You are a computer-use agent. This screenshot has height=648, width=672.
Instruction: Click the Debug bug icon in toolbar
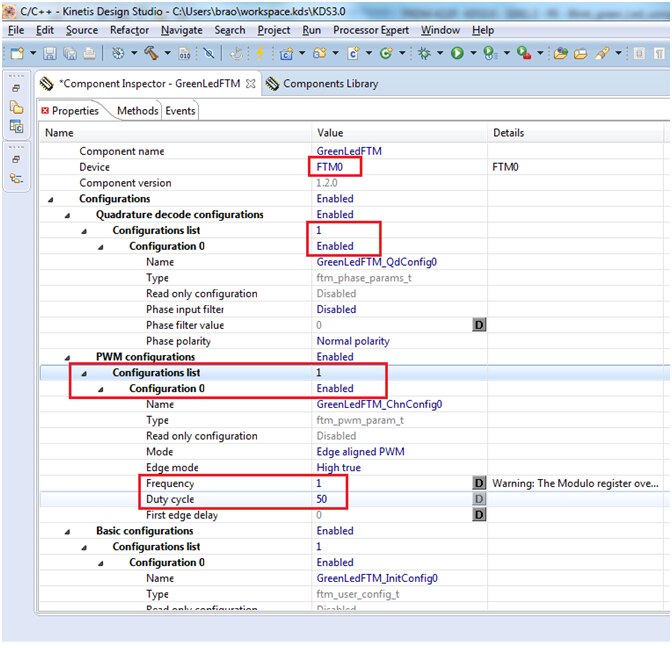tap(423, 53)
